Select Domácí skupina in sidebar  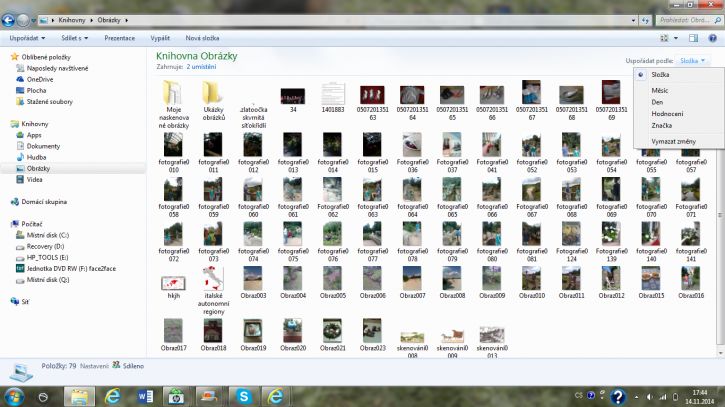tap(44, 202)
